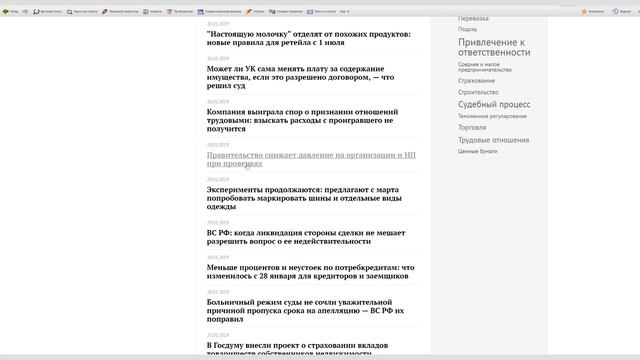The width and height of the screenshot is (640, 360).
Task: Select the Подряд tag in the sidebar
Action: click(467, 29)
